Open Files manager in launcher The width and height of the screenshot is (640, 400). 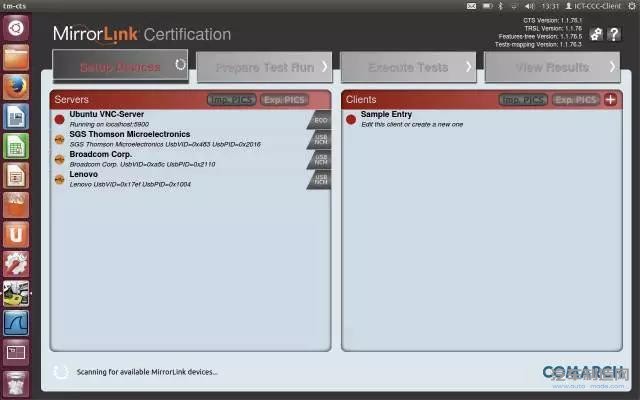point(16,58)
